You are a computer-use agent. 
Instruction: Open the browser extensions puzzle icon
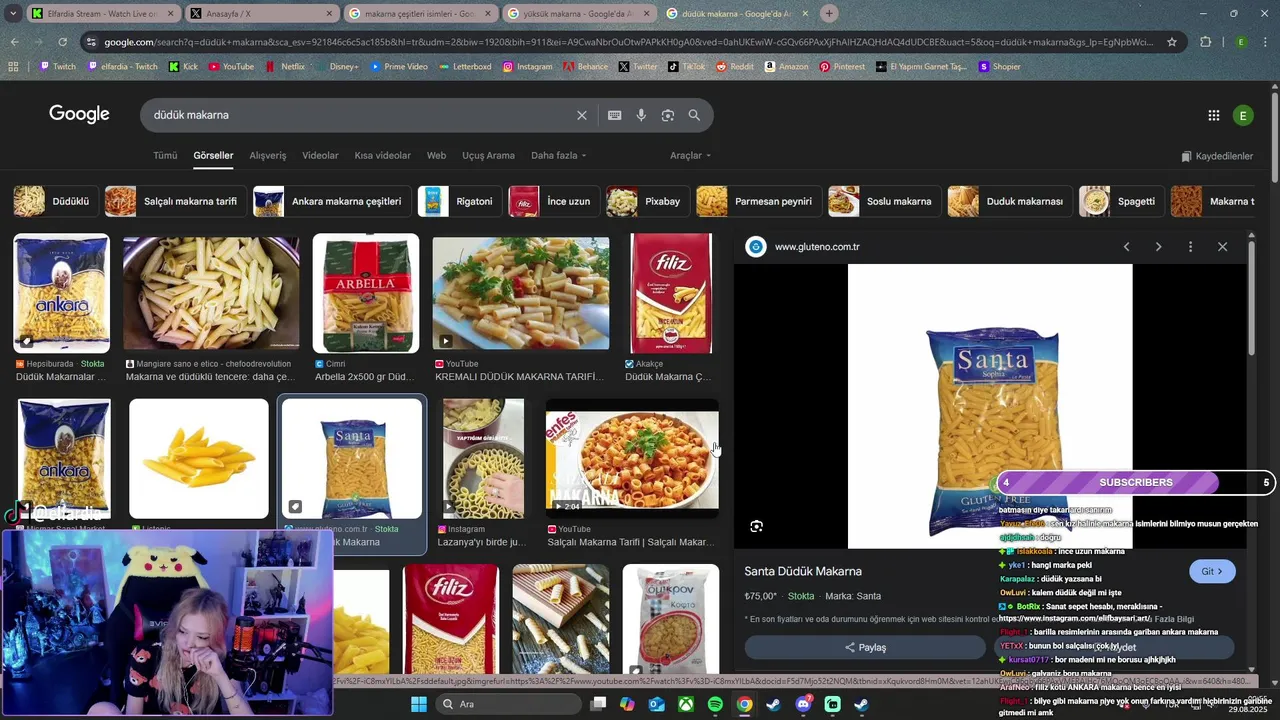pyautogui.click(x=1205, y=42)
